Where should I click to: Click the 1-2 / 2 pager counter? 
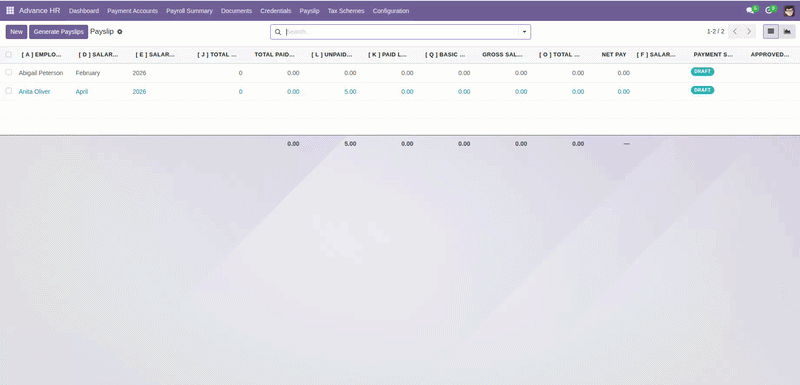click(715, 32)
